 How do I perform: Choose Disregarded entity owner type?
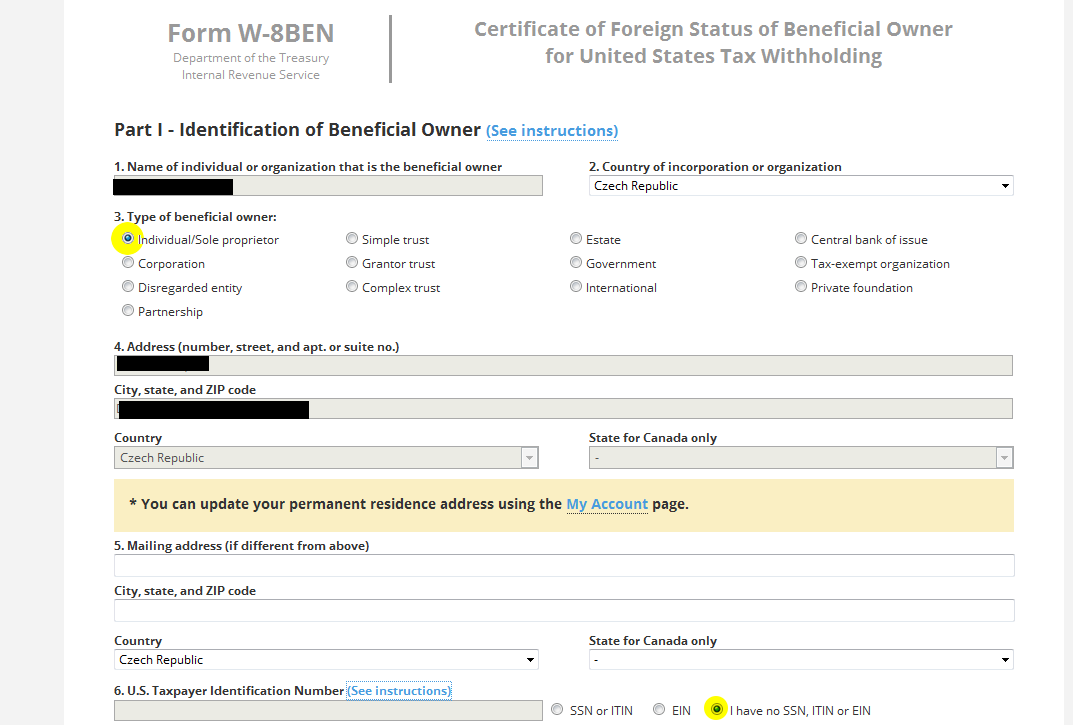pos(128,287)
